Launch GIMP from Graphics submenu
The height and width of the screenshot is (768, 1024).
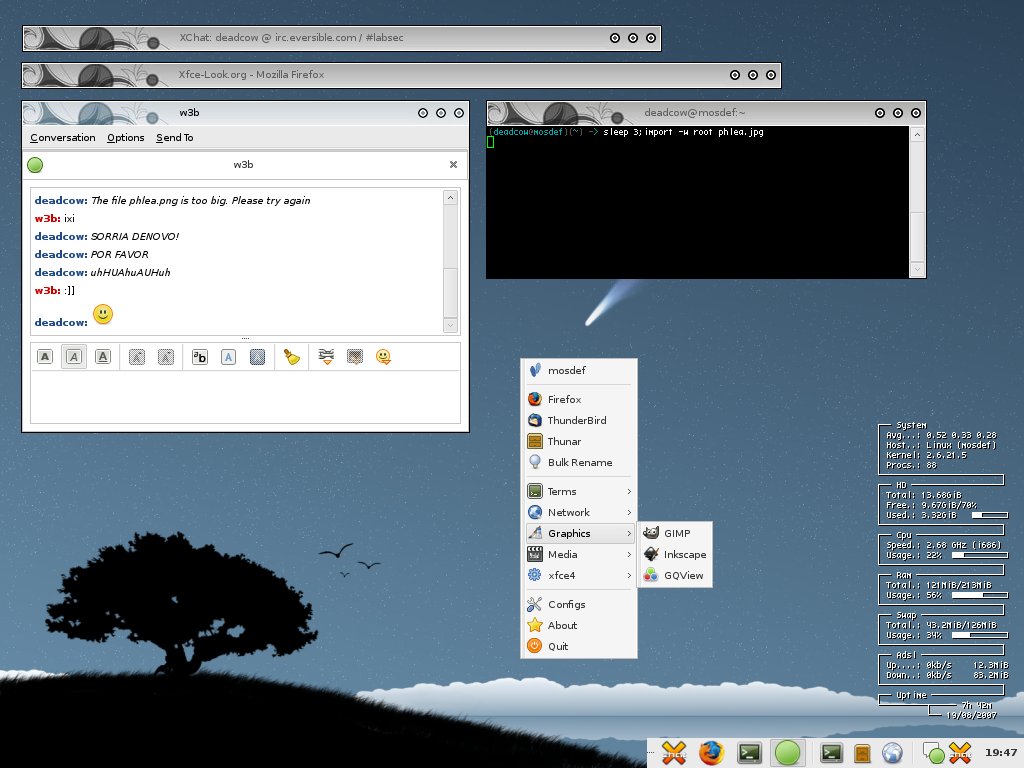pyautogui.click(x=675, y=533)
